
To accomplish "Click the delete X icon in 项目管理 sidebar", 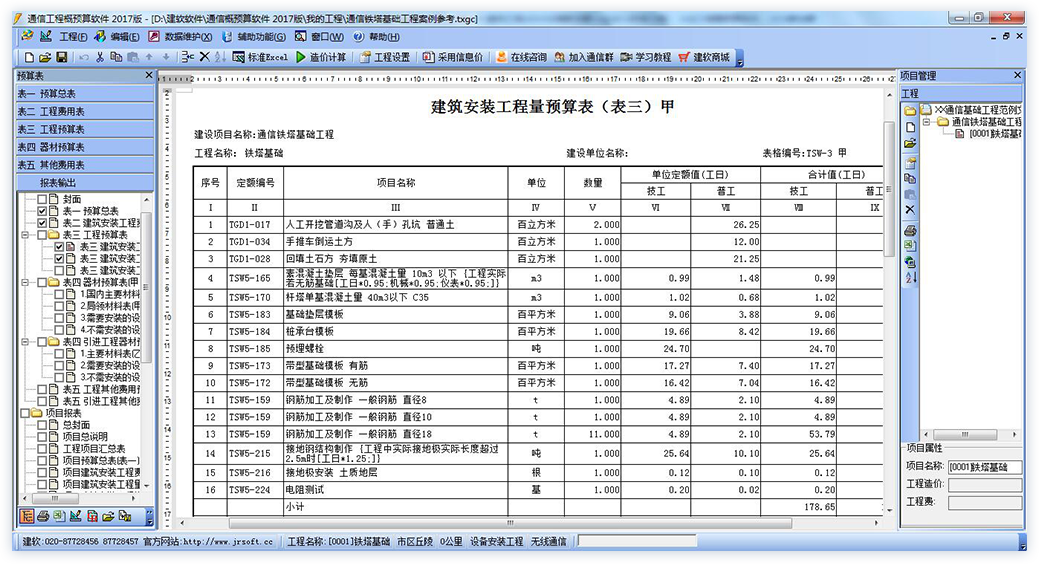I will [x=910, y=210].
